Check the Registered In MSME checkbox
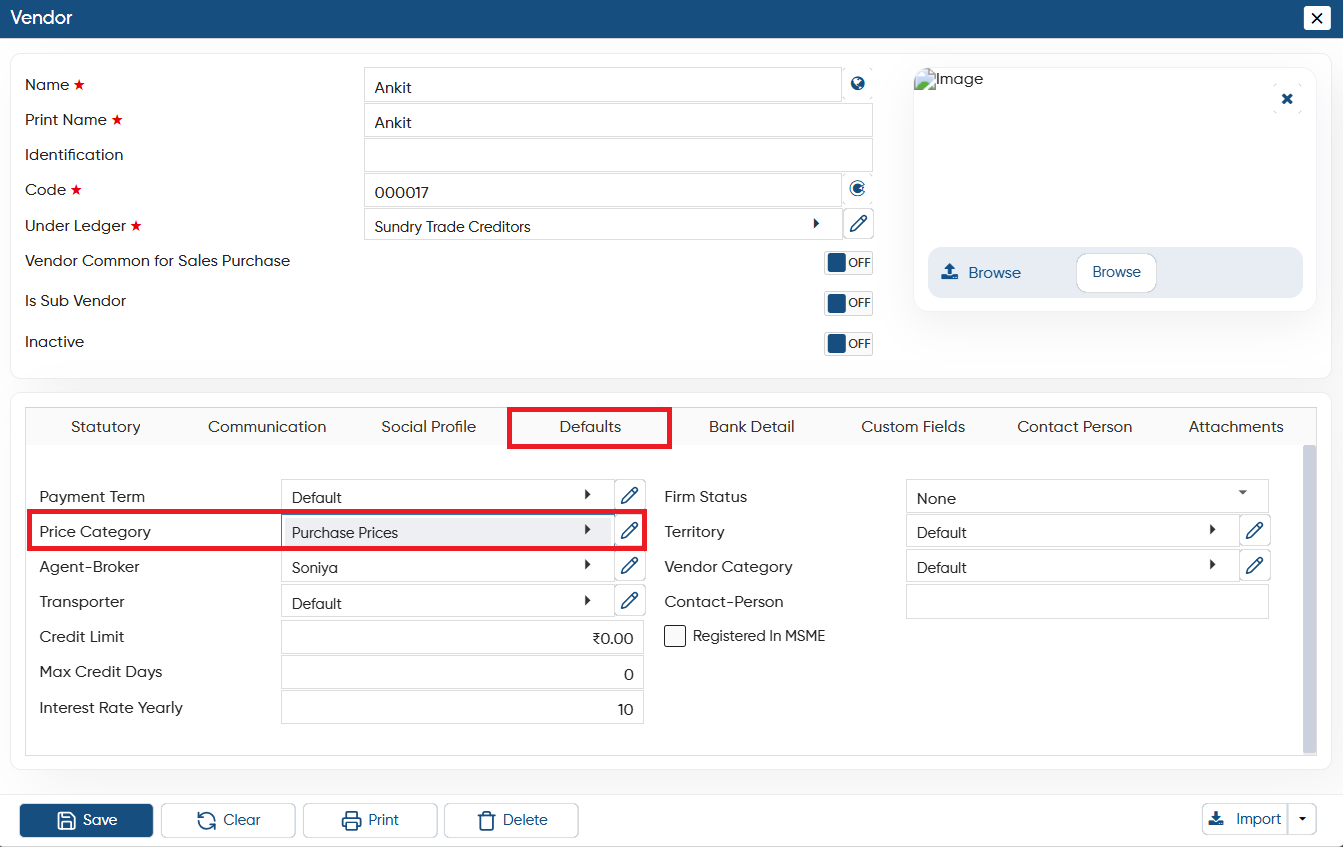The height and width of the screenshot is (847, 1343). (675, 636)
